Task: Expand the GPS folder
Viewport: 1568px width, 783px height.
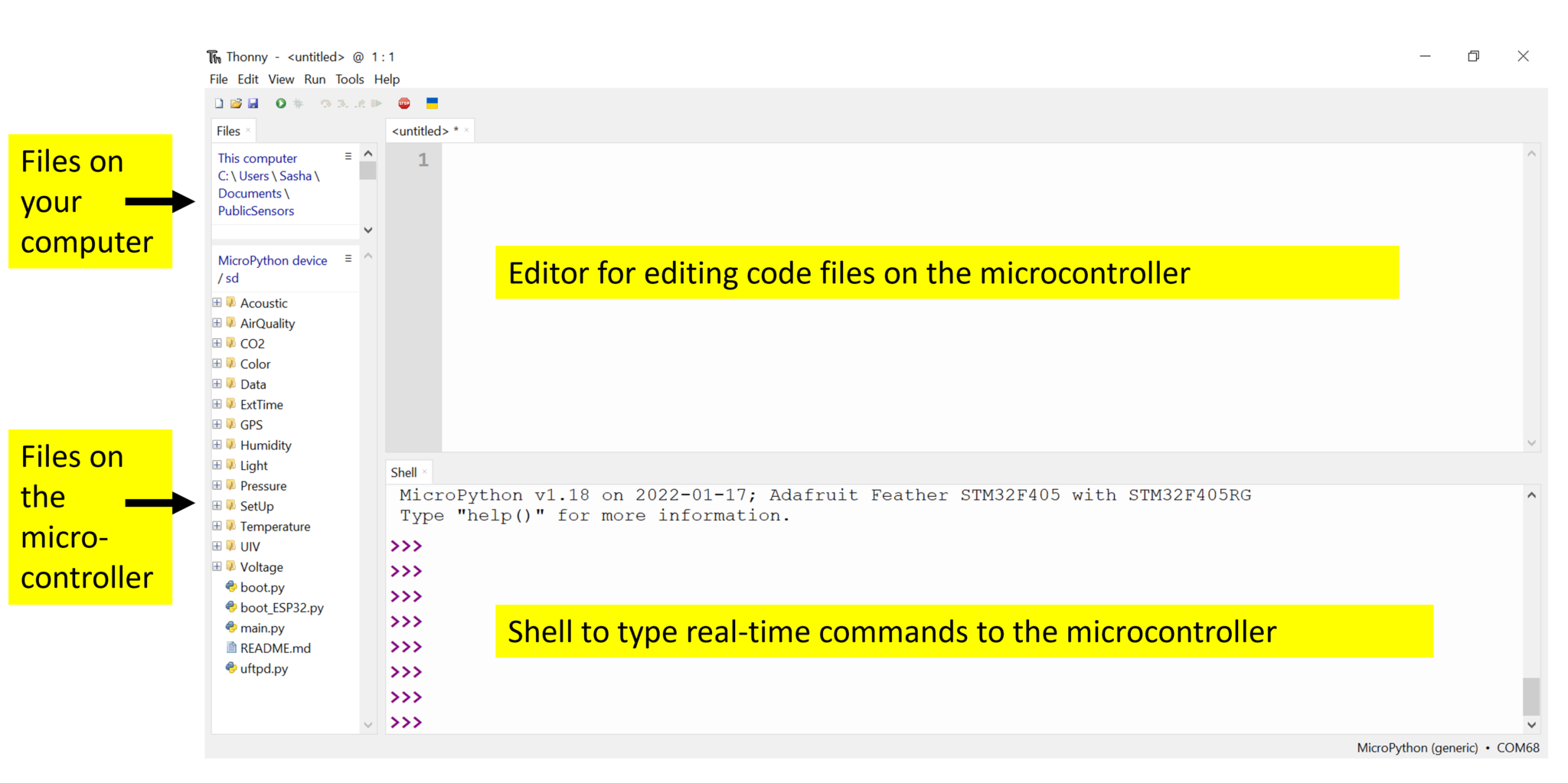Action: 217,425
